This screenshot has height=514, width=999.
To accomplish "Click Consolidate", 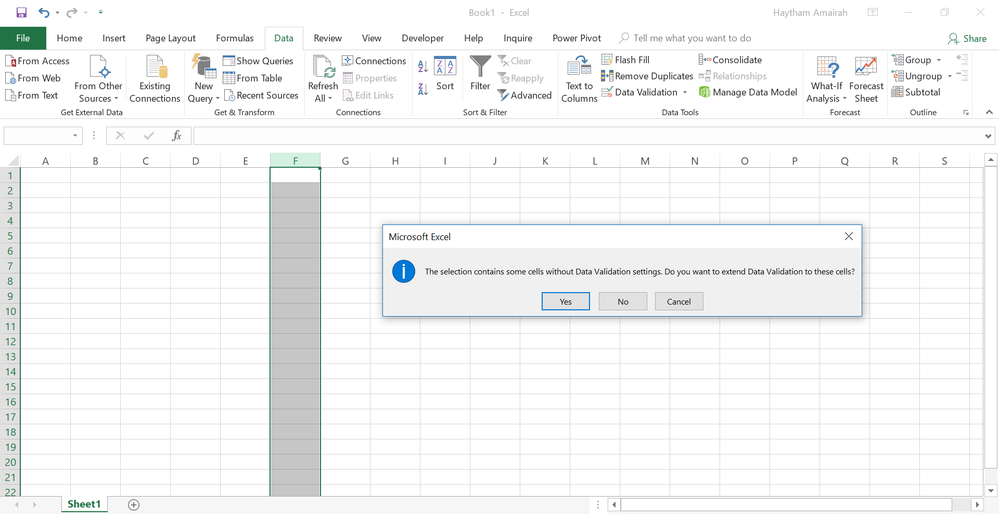I will [x=730, y=60].
